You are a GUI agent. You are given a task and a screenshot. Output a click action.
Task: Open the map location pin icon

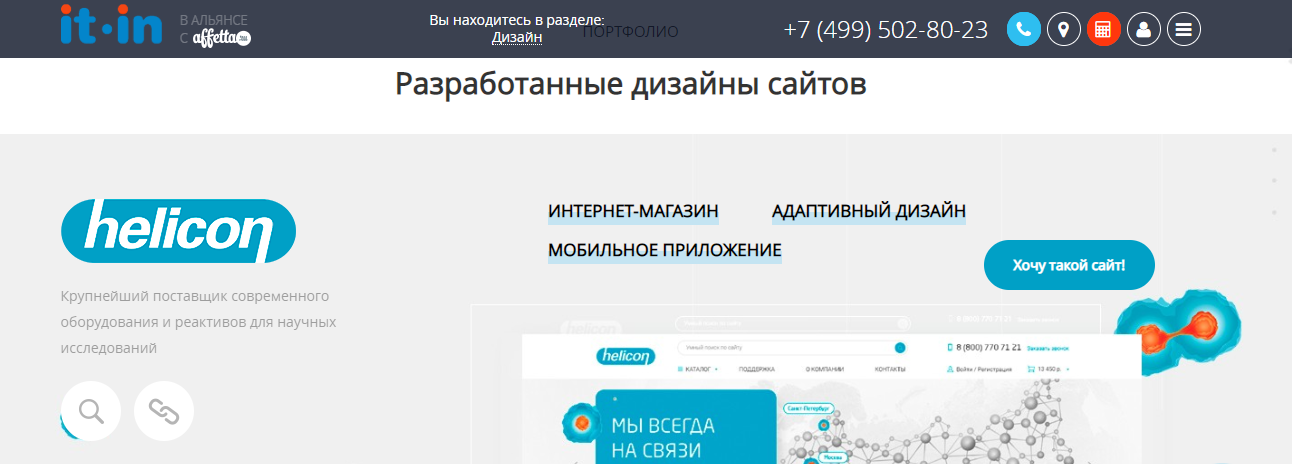[x=1064, y=29]
